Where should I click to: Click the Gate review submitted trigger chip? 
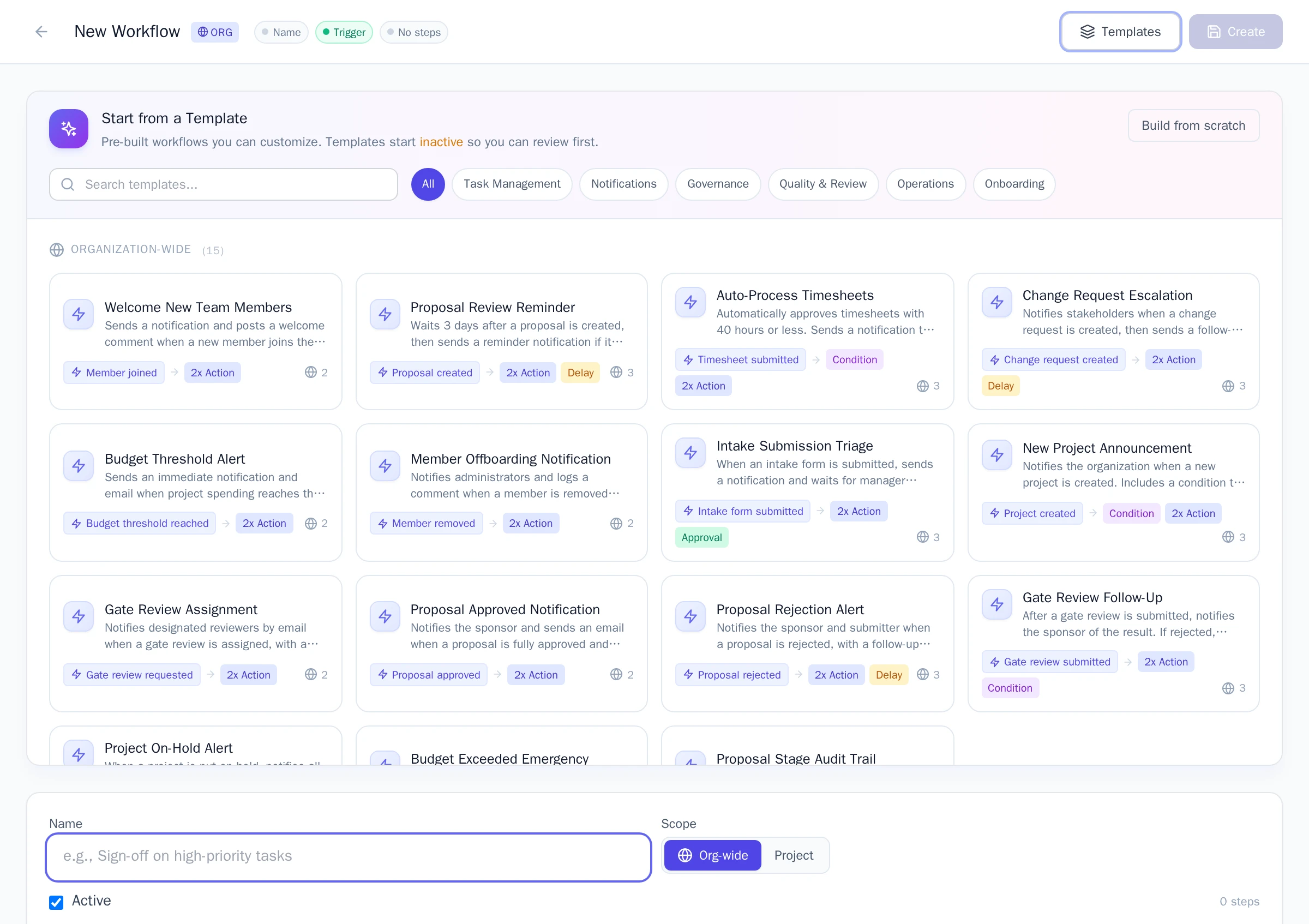pyautogui.click(x=1049, y=662)
